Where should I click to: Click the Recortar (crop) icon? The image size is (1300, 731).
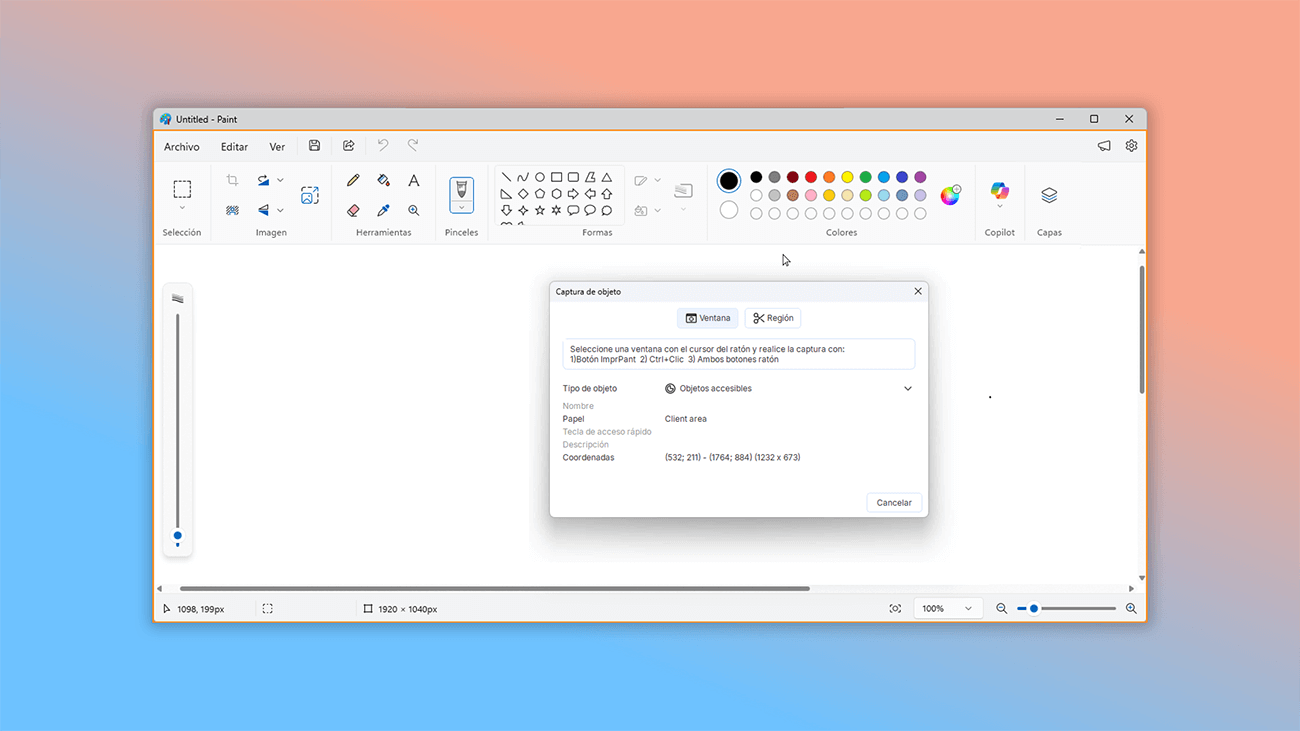pyautogui.click(x=232, y=179)
